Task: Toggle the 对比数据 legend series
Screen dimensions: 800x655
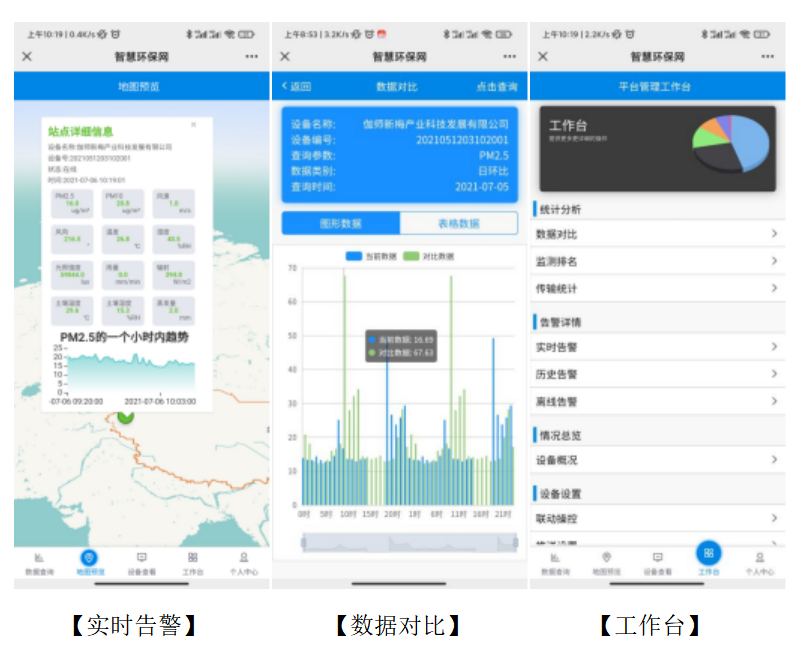Action: click(x=427, y=257)
